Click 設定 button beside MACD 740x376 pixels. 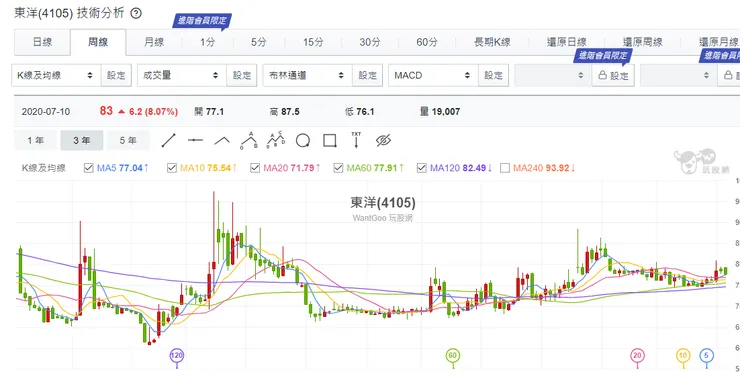pyautogui.click(x=493, y=75)
